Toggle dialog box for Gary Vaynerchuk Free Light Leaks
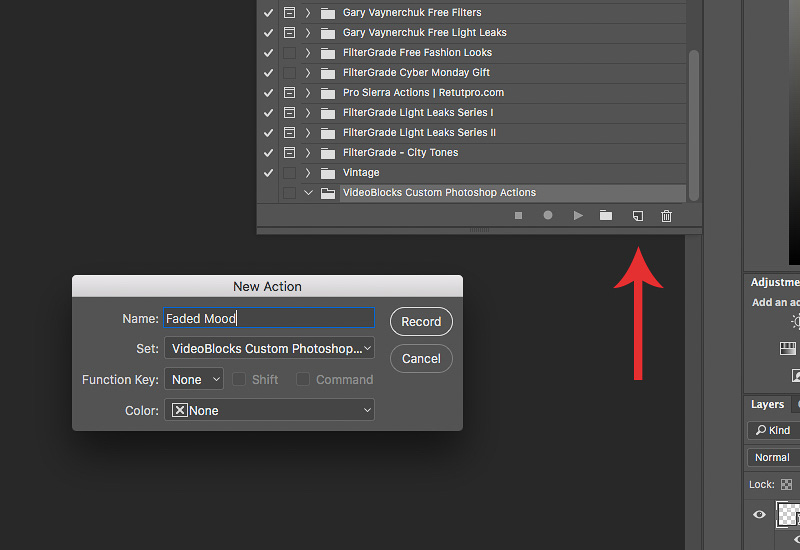The width and height of the screenshot is (800, 550). pos(289,32)
